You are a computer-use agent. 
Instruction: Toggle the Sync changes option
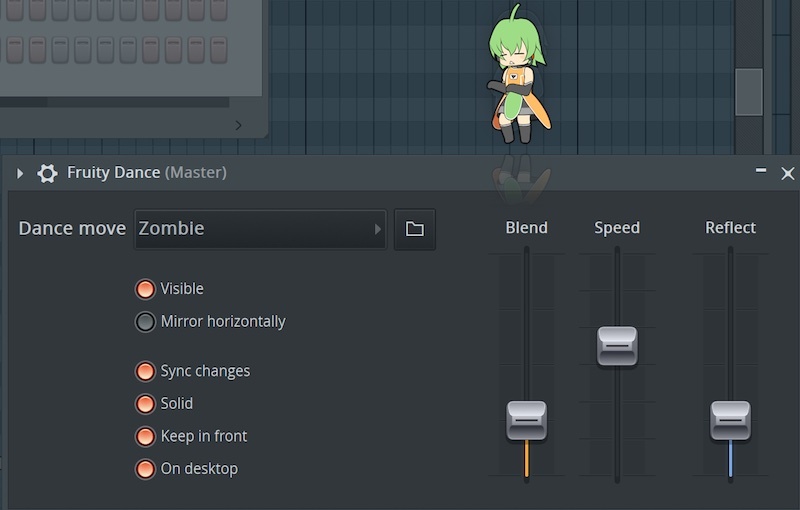[146, 371]
